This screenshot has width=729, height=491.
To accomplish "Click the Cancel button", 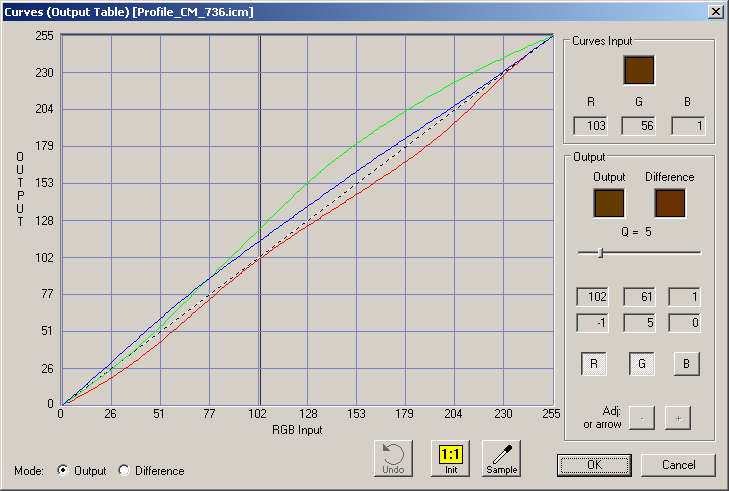I will click(x=678, y=465).
